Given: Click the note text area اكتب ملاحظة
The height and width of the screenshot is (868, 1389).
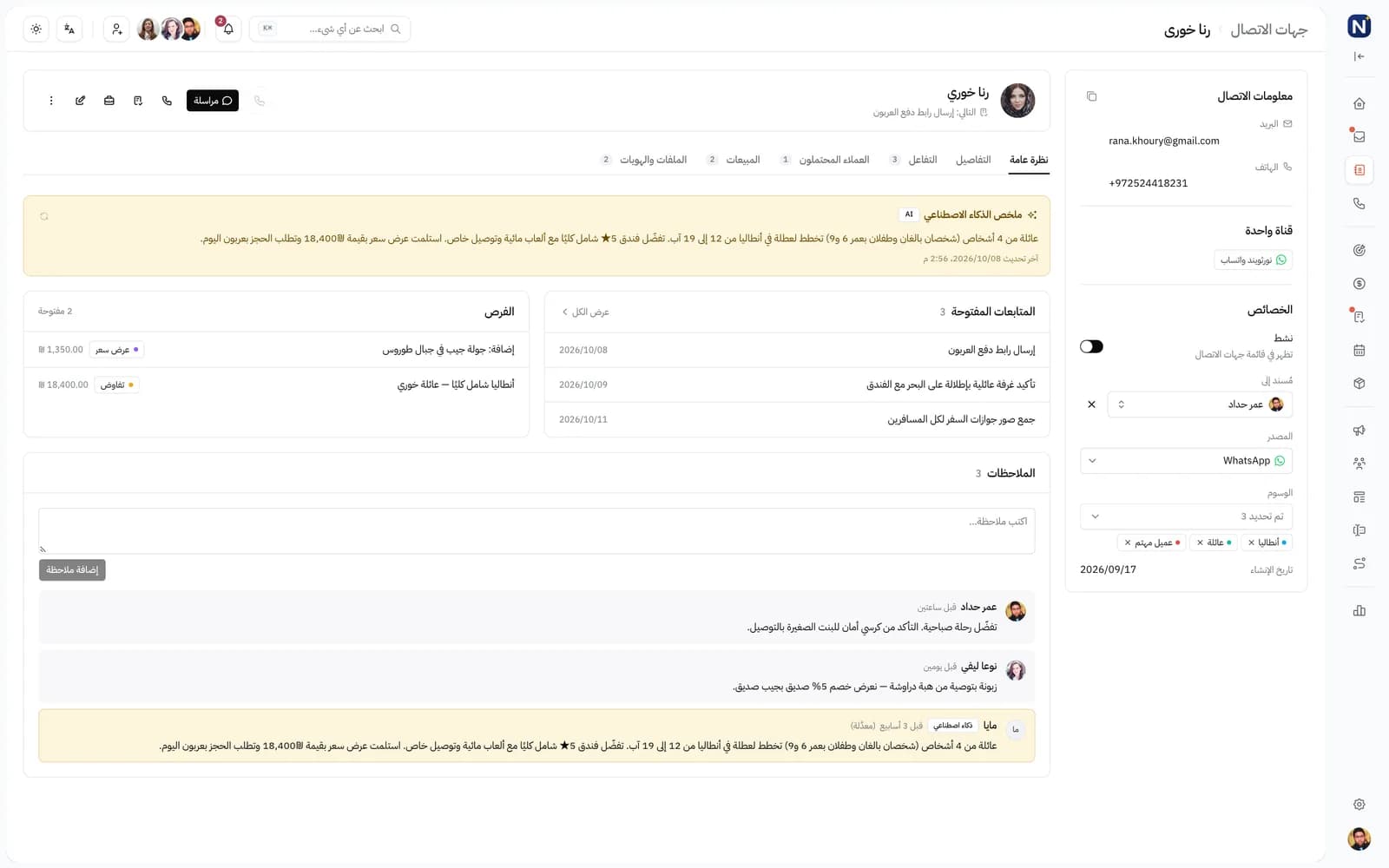Looking at the screenshot, I should coord(537,531).
